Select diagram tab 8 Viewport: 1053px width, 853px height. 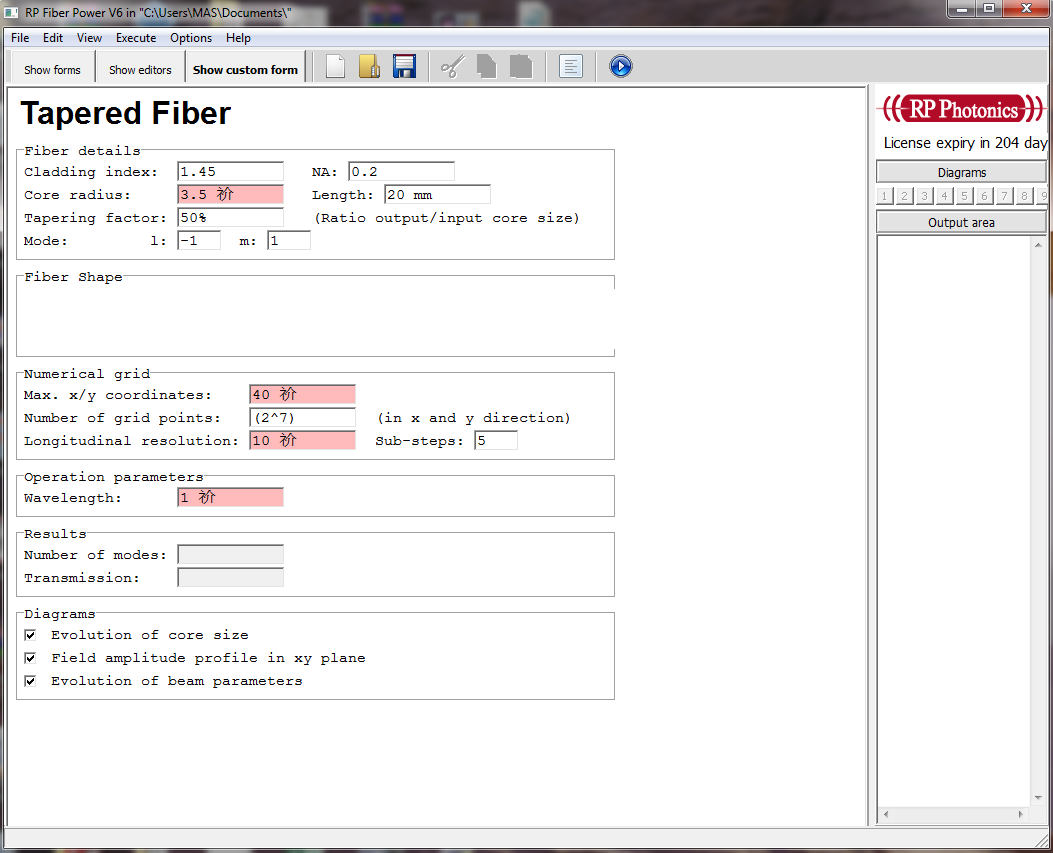[x=1024, y=196]
